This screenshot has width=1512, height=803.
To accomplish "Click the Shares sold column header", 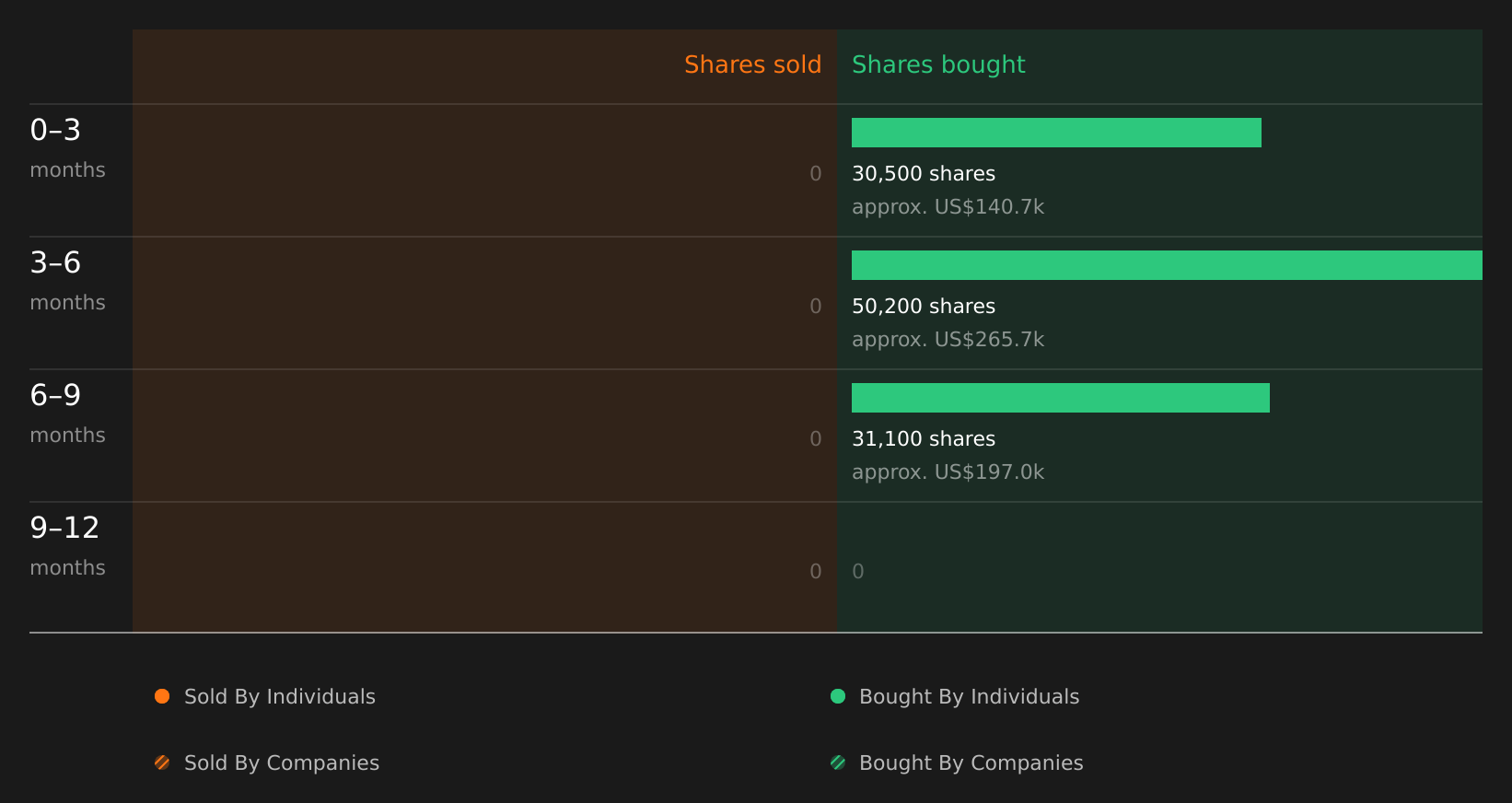I will [x=753, y=64].
